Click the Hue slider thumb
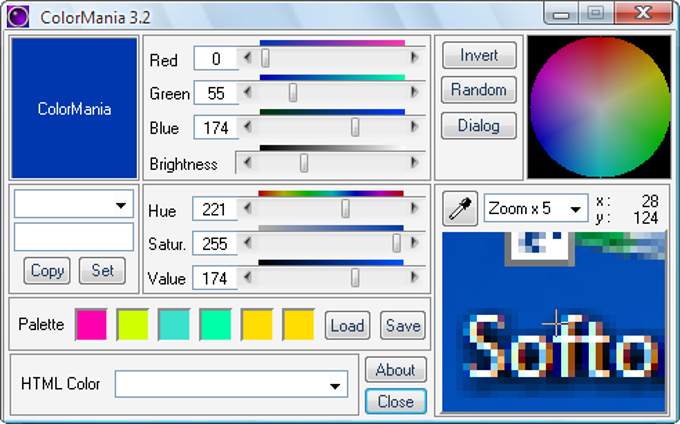Image resolution: width=680 pixels, height=424 pixels. pyautogui.click(x=345, y=209)
